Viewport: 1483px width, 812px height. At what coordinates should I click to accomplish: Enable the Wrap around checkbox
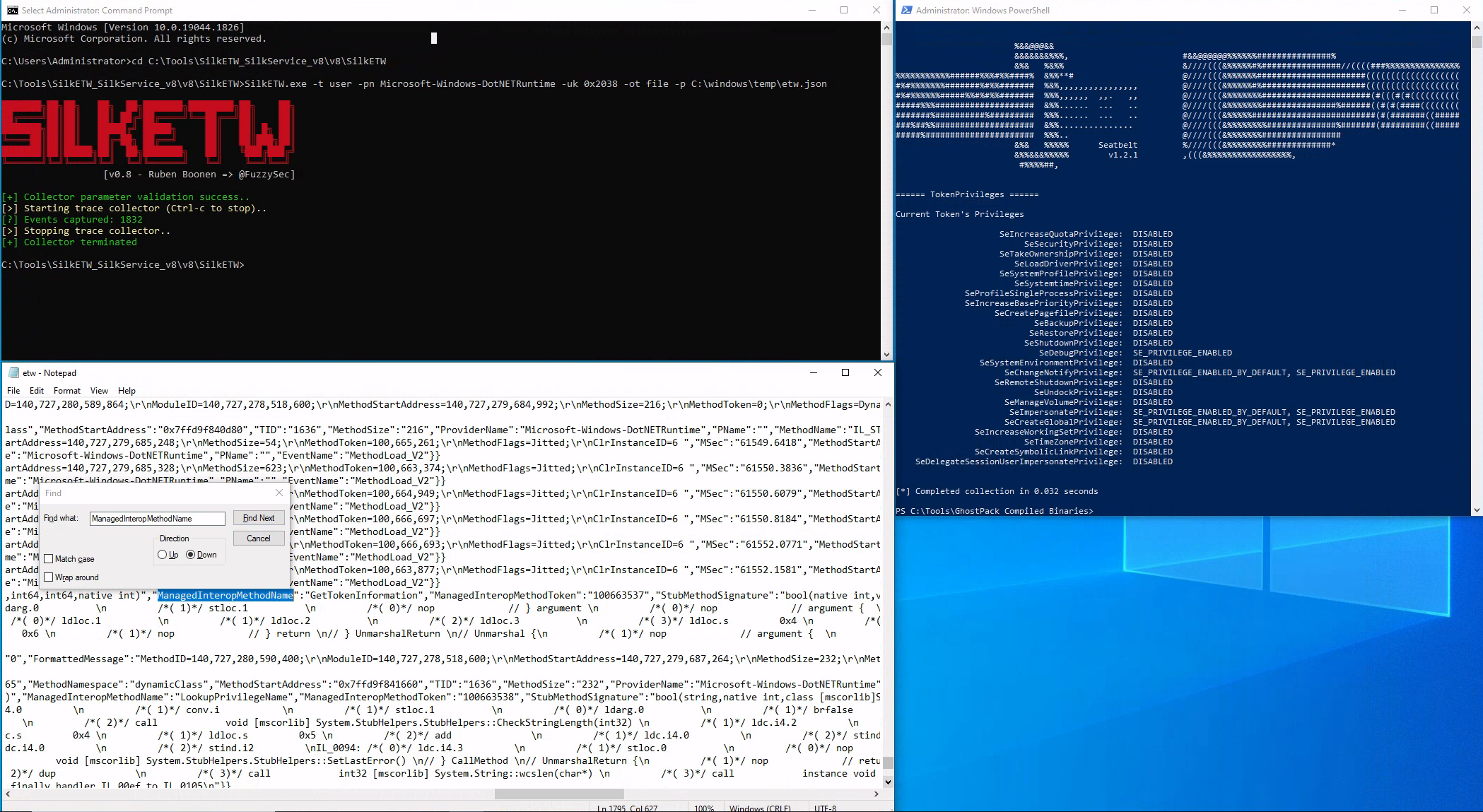pyautogui.click(x=49, y=577)
